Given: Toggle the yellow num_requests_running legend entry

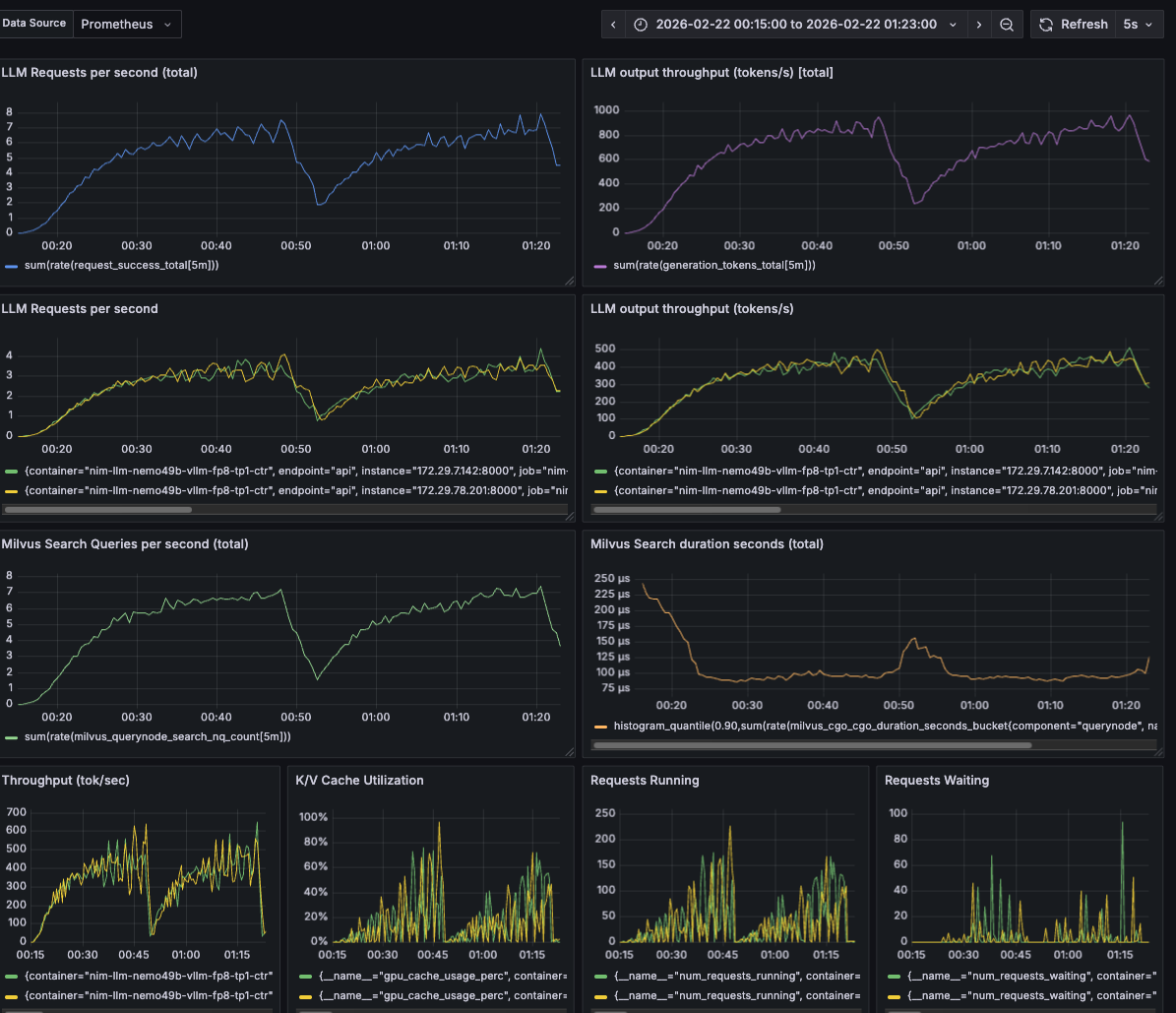Looking at the screenshot, I should tap(737, 995).
